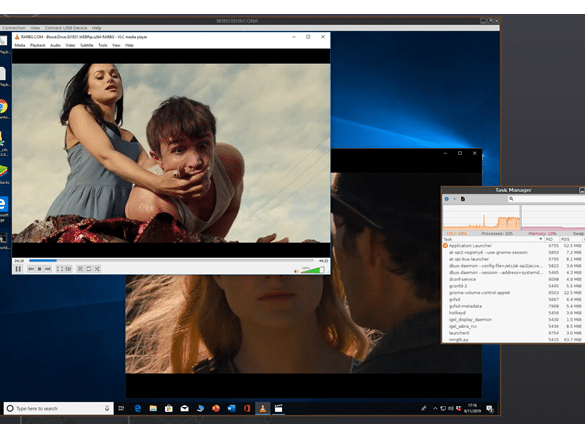Open VLC extended settings button
The image size is (585, 440).
click(x=68, y=269)
